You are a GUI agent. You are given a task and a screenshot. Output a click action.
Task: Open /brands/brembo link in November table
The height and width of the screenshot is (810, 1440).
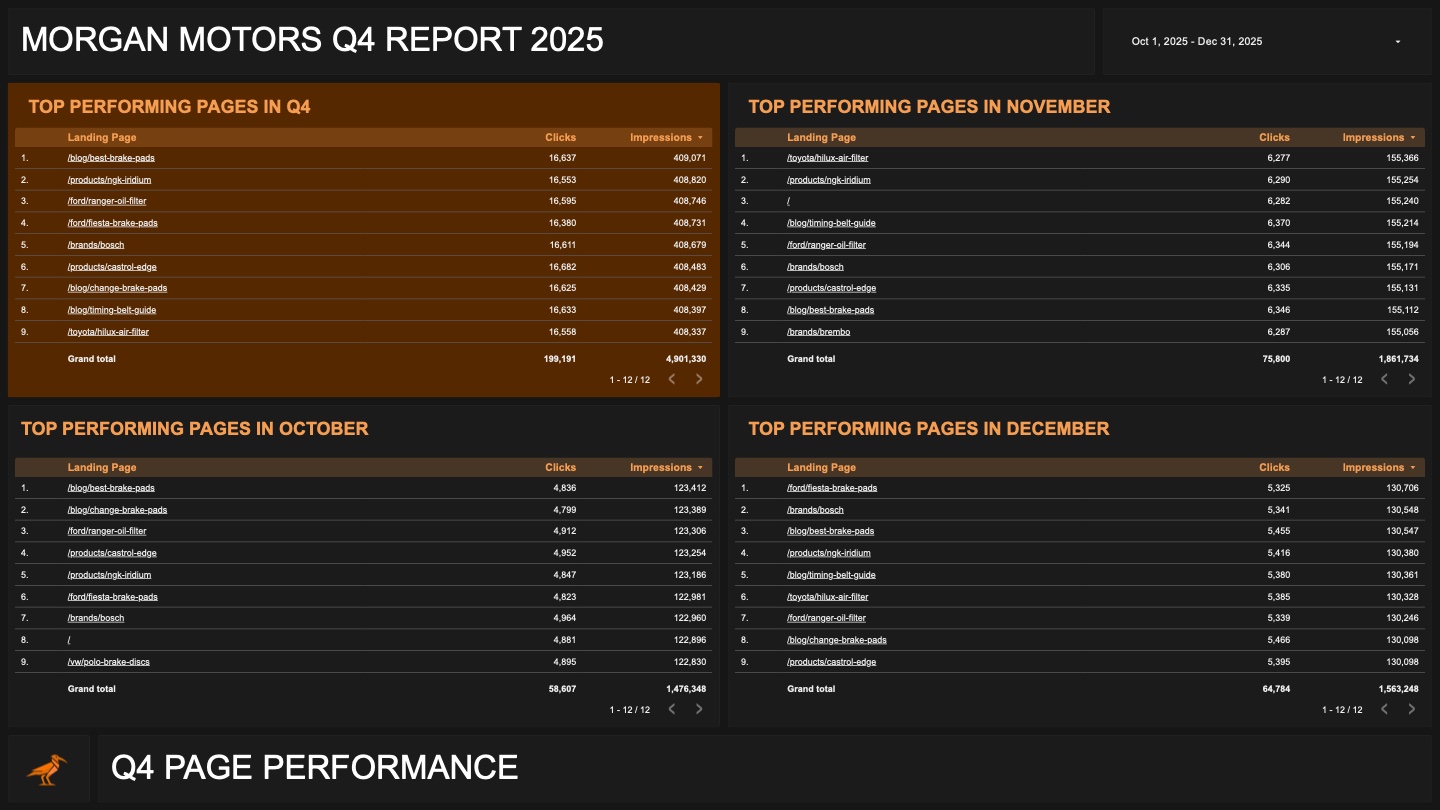818,332
